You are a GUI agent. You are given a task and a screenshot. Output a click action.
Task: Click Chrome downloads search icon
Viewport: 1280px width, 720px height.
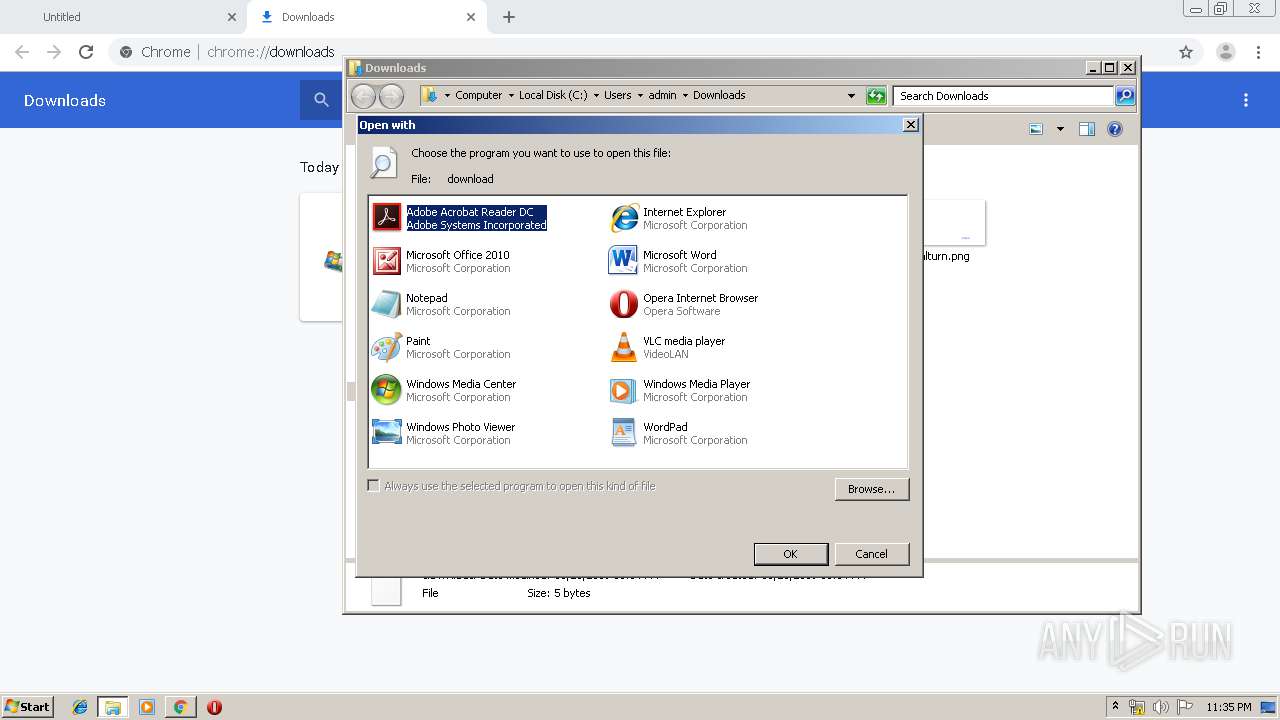point(321,100)
